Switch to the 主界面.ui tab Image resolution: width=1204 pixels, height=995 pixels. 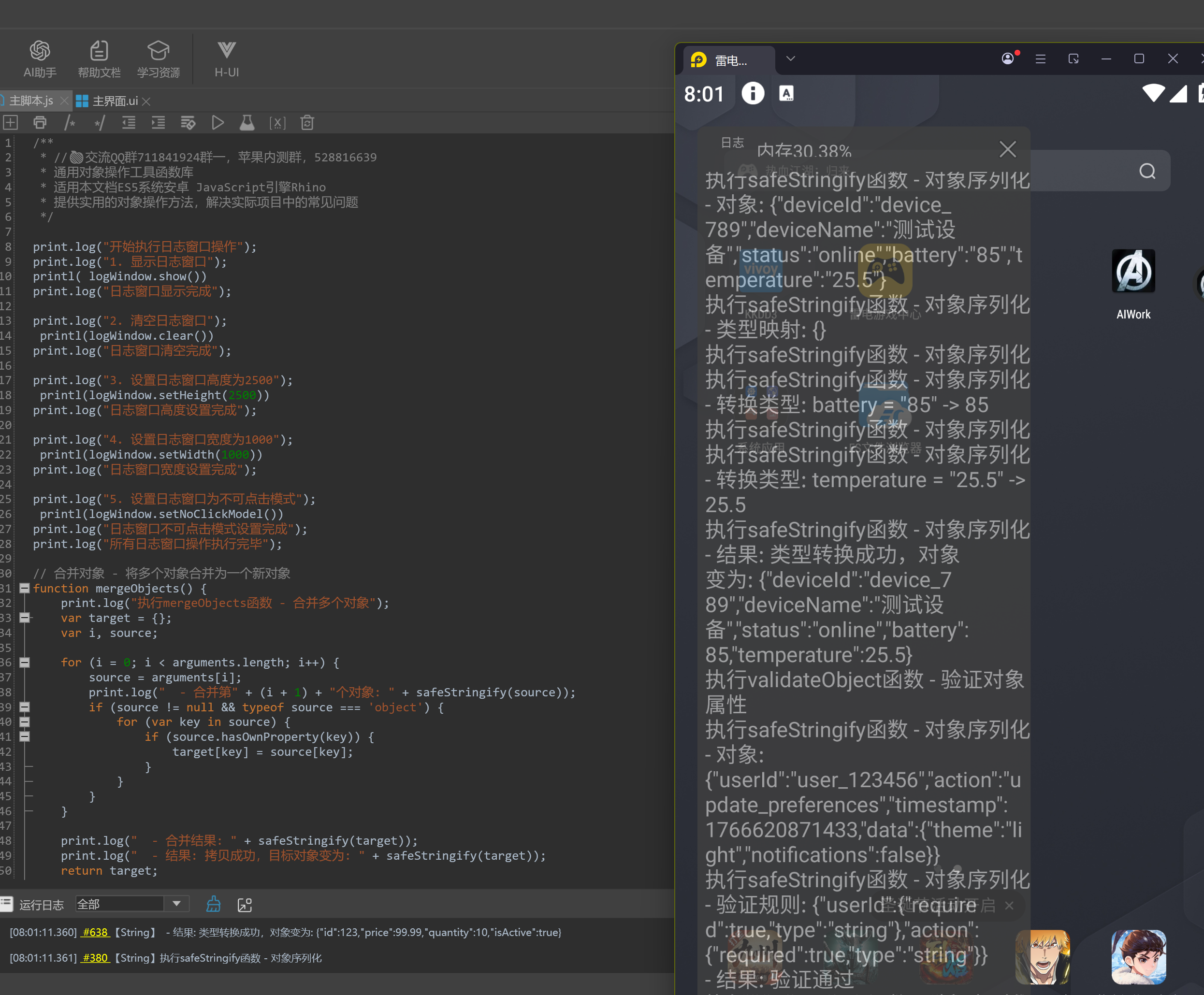coord(114,101)
